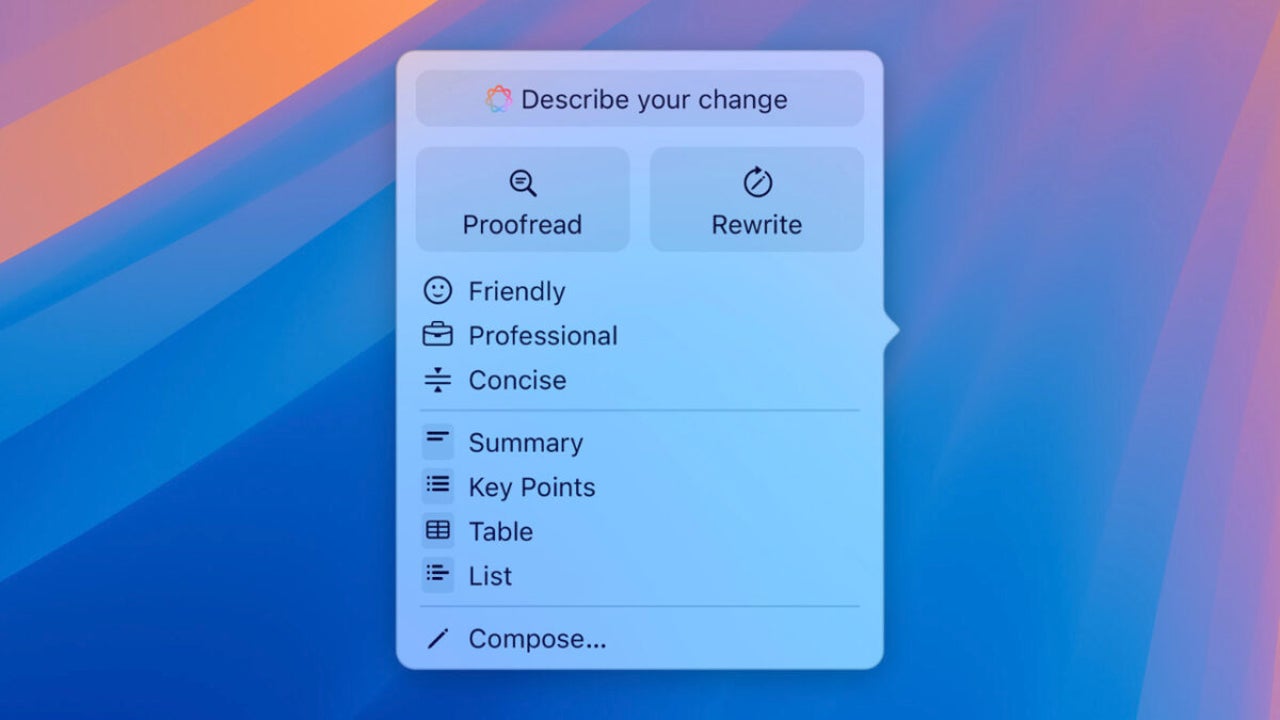The height and width of the screenshot is (720, 1280).
Task: Click the list icon beside List
Action: pyautogui.click(x=437, y=574)
